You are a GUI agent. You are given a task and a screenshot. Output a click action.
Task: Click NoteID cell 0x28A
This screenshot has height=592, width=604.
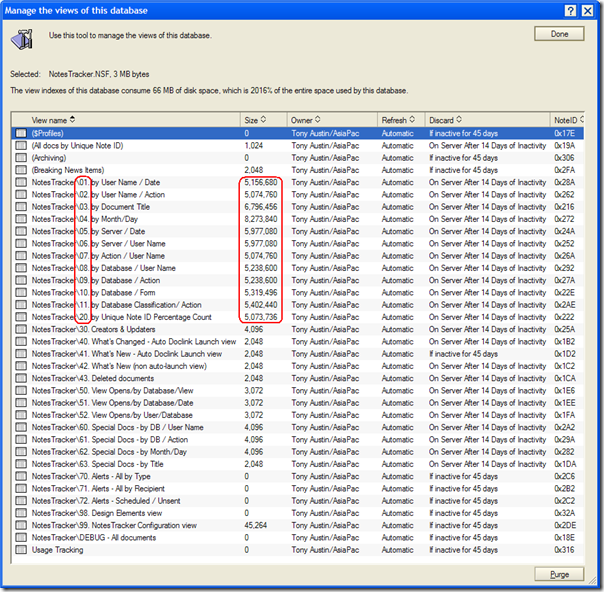click(x=564, y=182)
